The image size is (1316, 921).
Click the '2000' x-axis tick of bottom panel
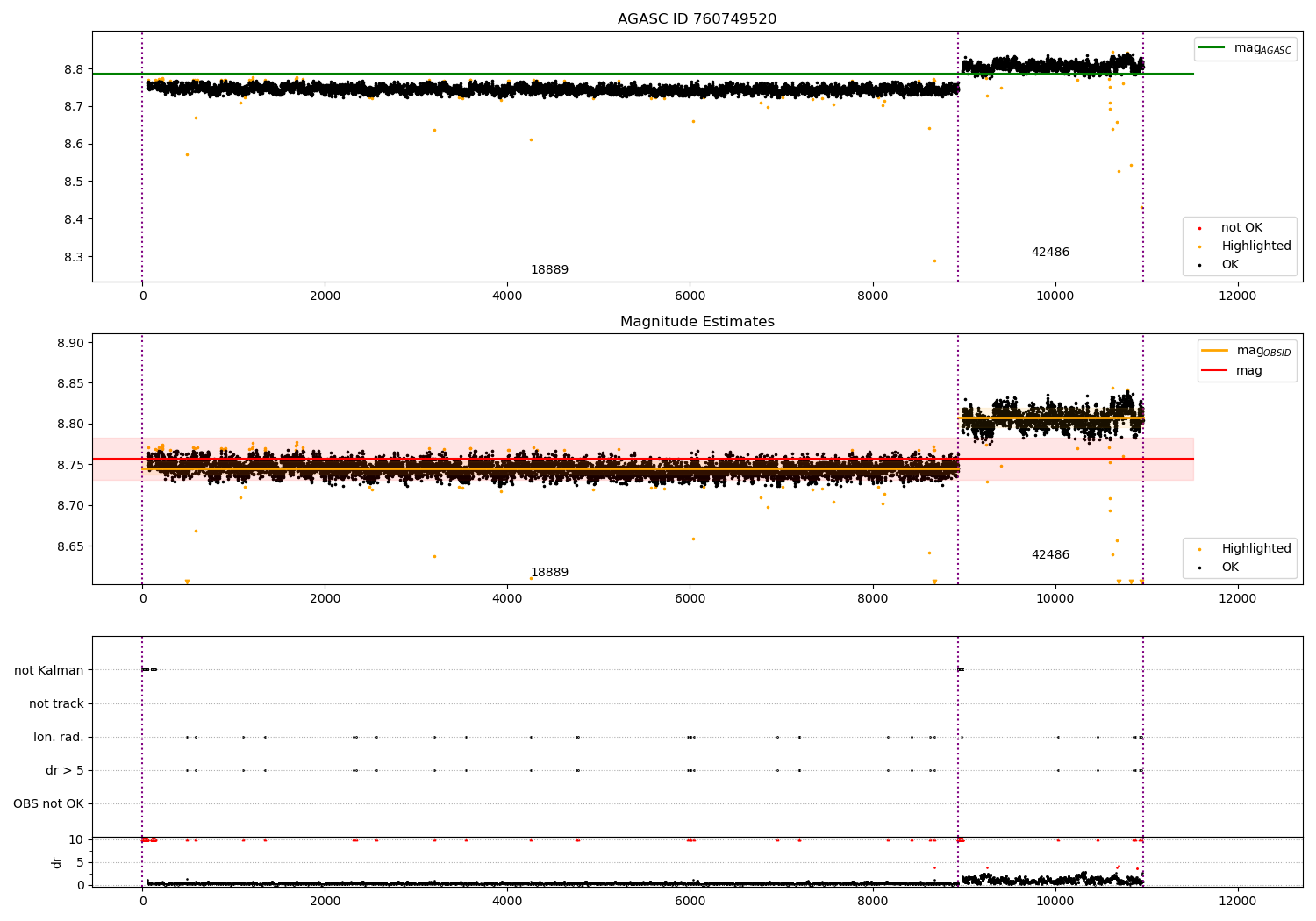pos(325,902)
